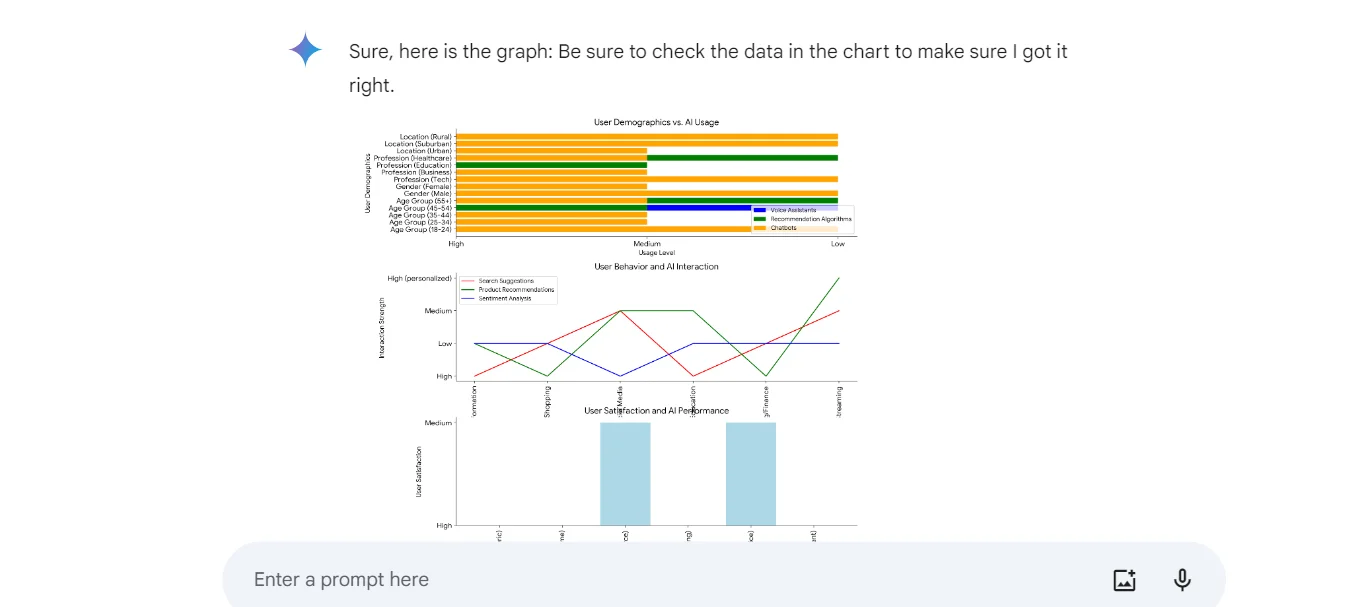Click the leftmost light blue satisfaction bar
The height and width of the screenshot is (607, 1366).
625,472
